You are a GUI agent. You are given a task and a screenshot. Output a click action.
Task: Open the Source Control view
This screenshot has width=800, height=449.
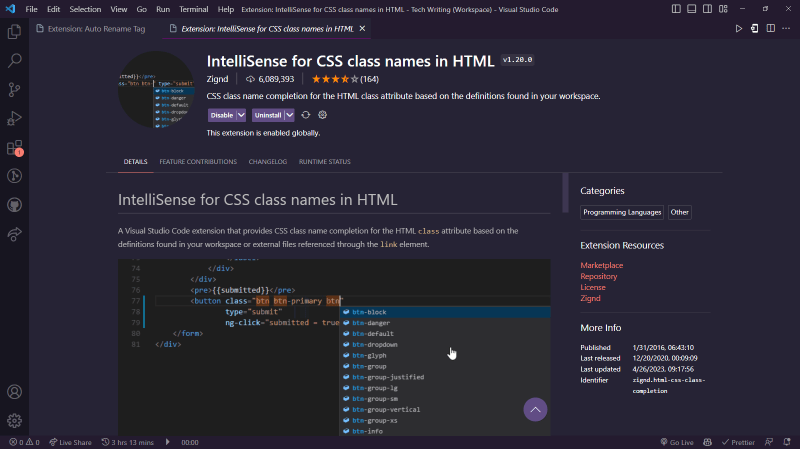[x=14, y=90]
